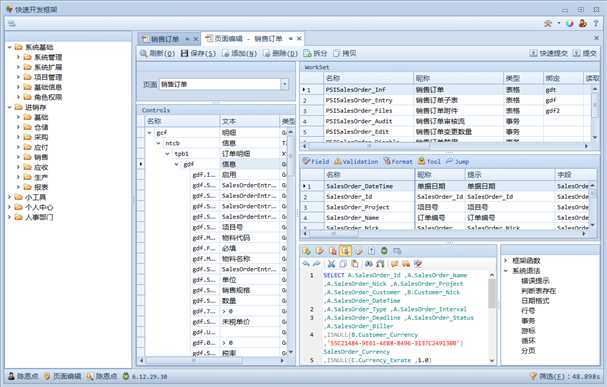Collapse the tpb1 node in Controls
Screen dimensions: 607x387
coord(167,154)
